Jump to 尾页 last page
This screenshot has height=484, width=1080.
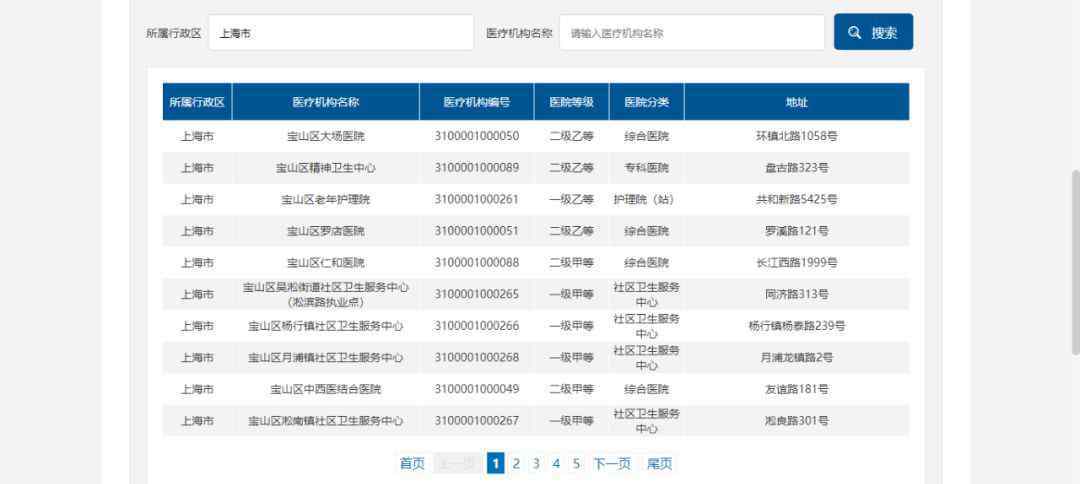pos(659,463)
